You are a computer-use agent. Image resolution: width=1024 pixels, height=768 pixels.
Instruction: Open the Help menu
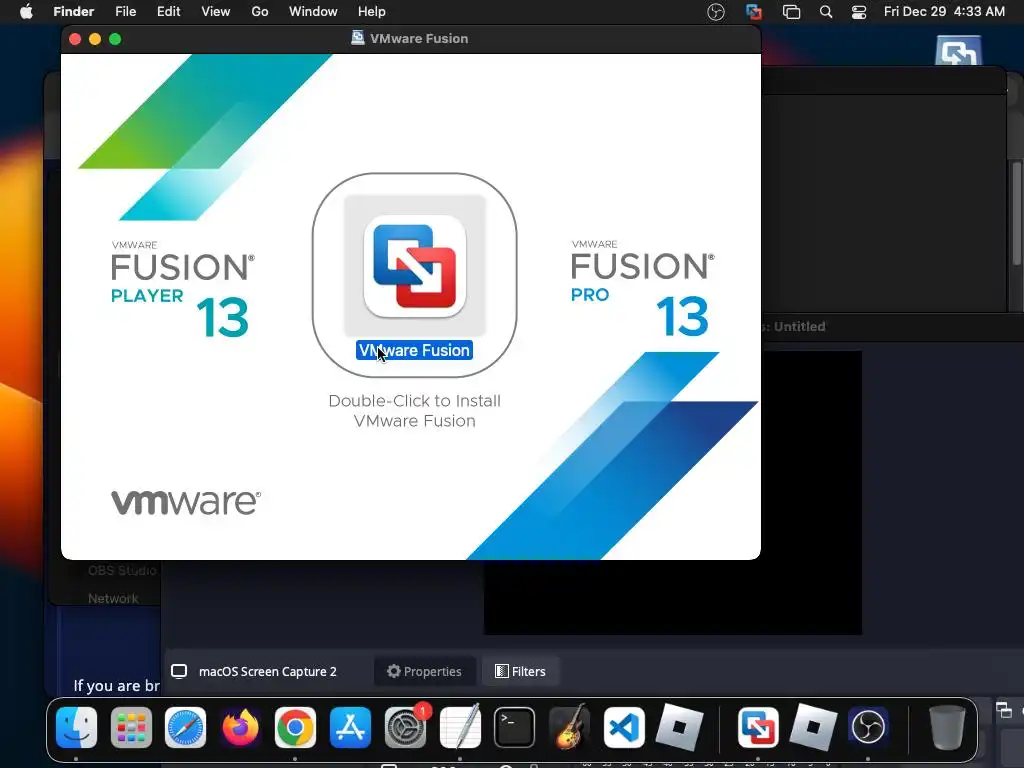tap(372, 11)
